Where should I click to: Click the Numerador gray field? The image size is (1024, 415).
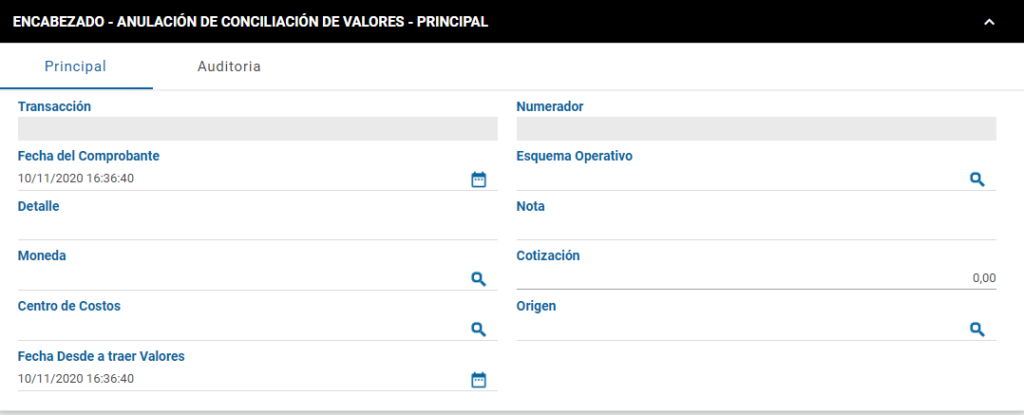pos(756,129)
